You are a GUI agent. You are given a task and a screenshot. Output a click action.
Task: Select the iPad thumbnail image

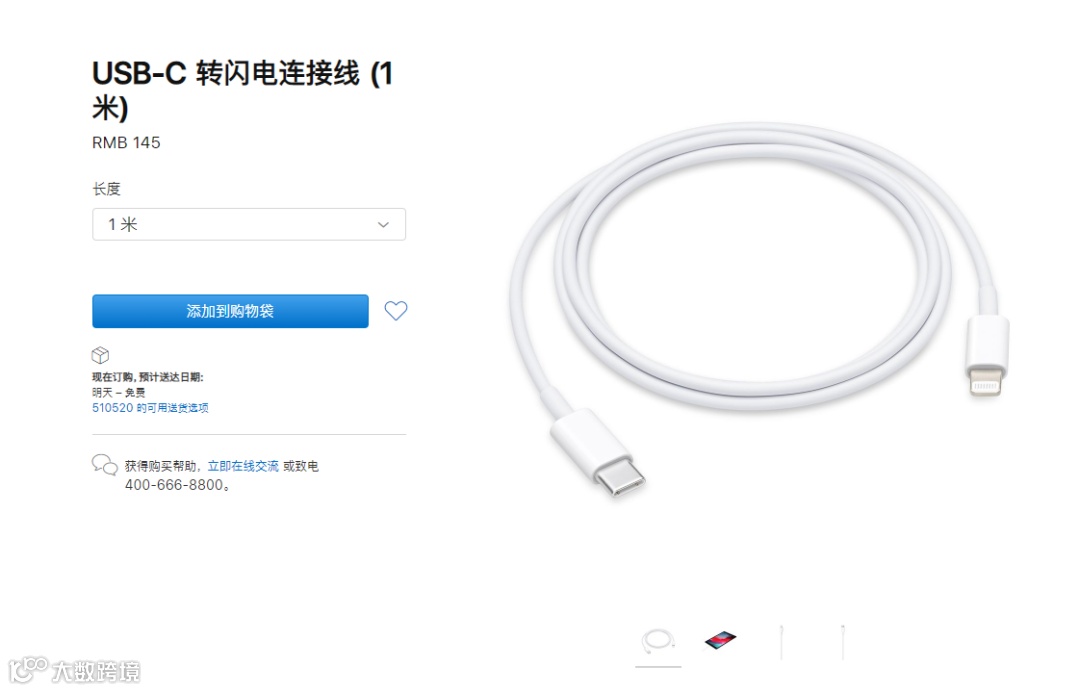(720, 640)
